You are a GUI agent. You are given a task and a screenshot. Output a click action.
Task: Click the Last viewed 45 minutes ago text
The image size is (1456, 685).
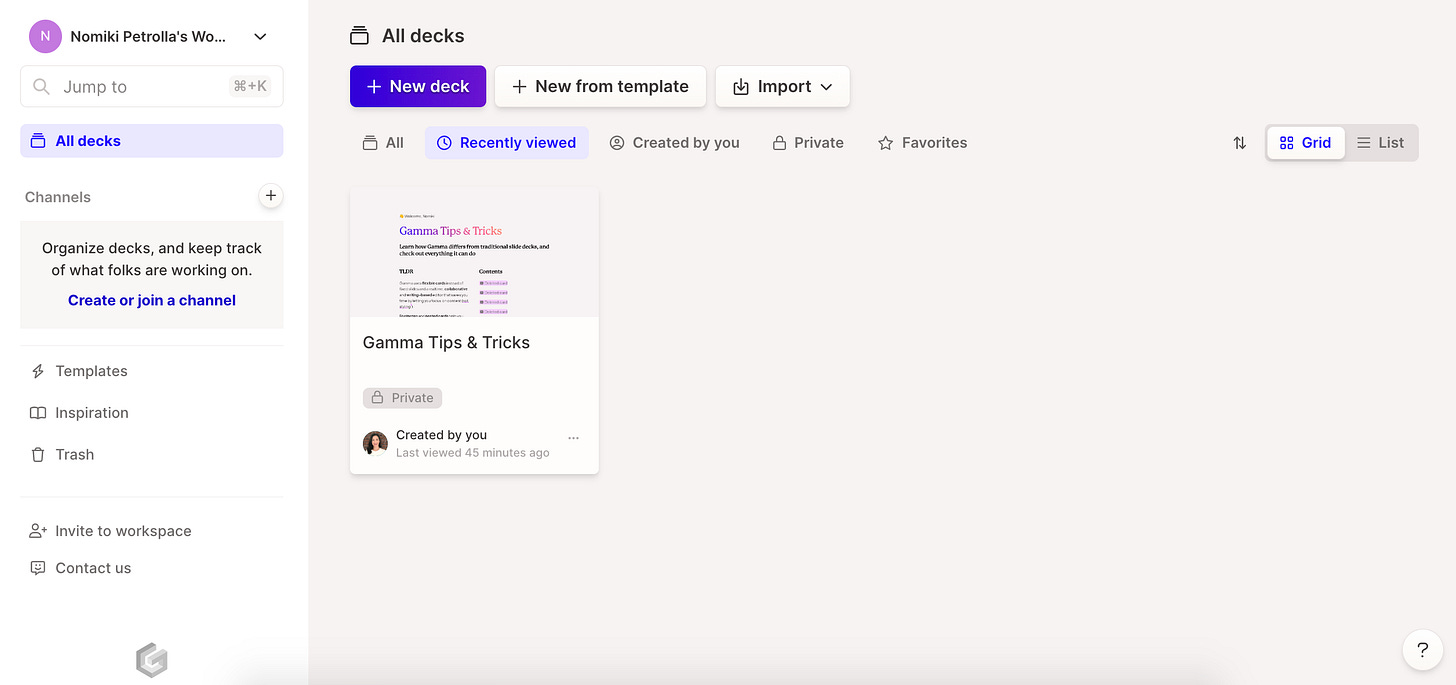tap(473, 453)
